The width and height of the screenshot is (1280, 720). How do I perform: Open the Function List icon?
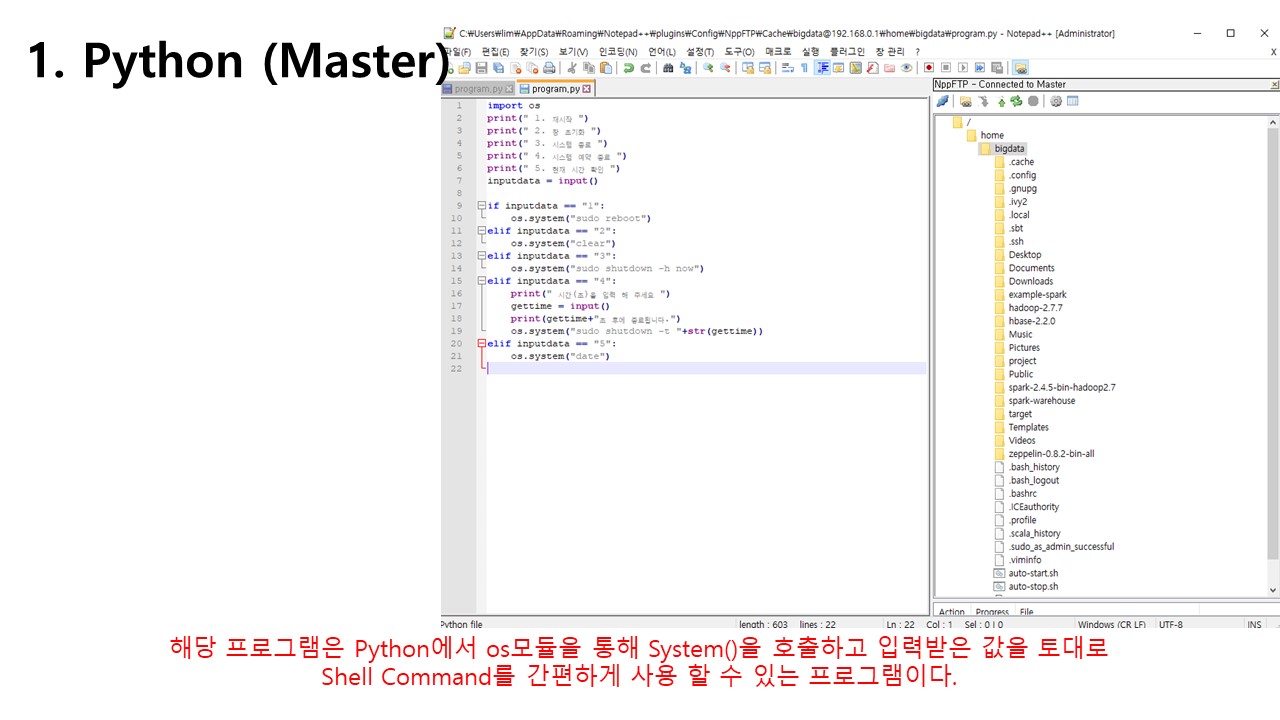[x=872, y=68]
